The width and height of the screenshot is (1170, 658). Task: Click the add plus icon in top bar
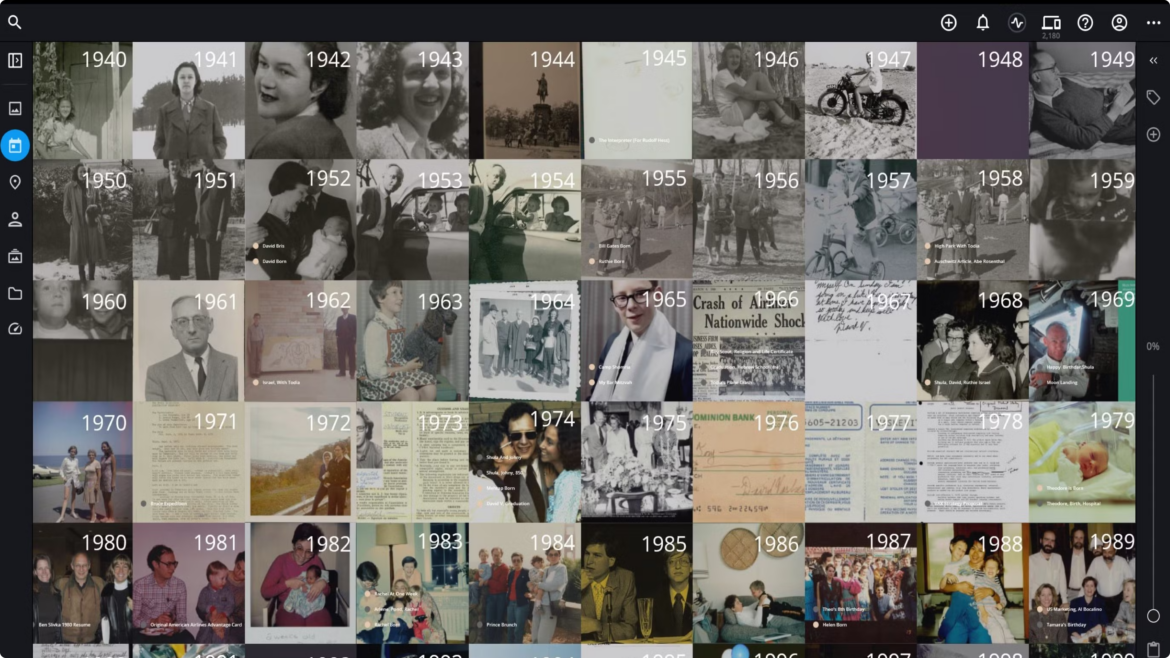[x=949, y=23]
